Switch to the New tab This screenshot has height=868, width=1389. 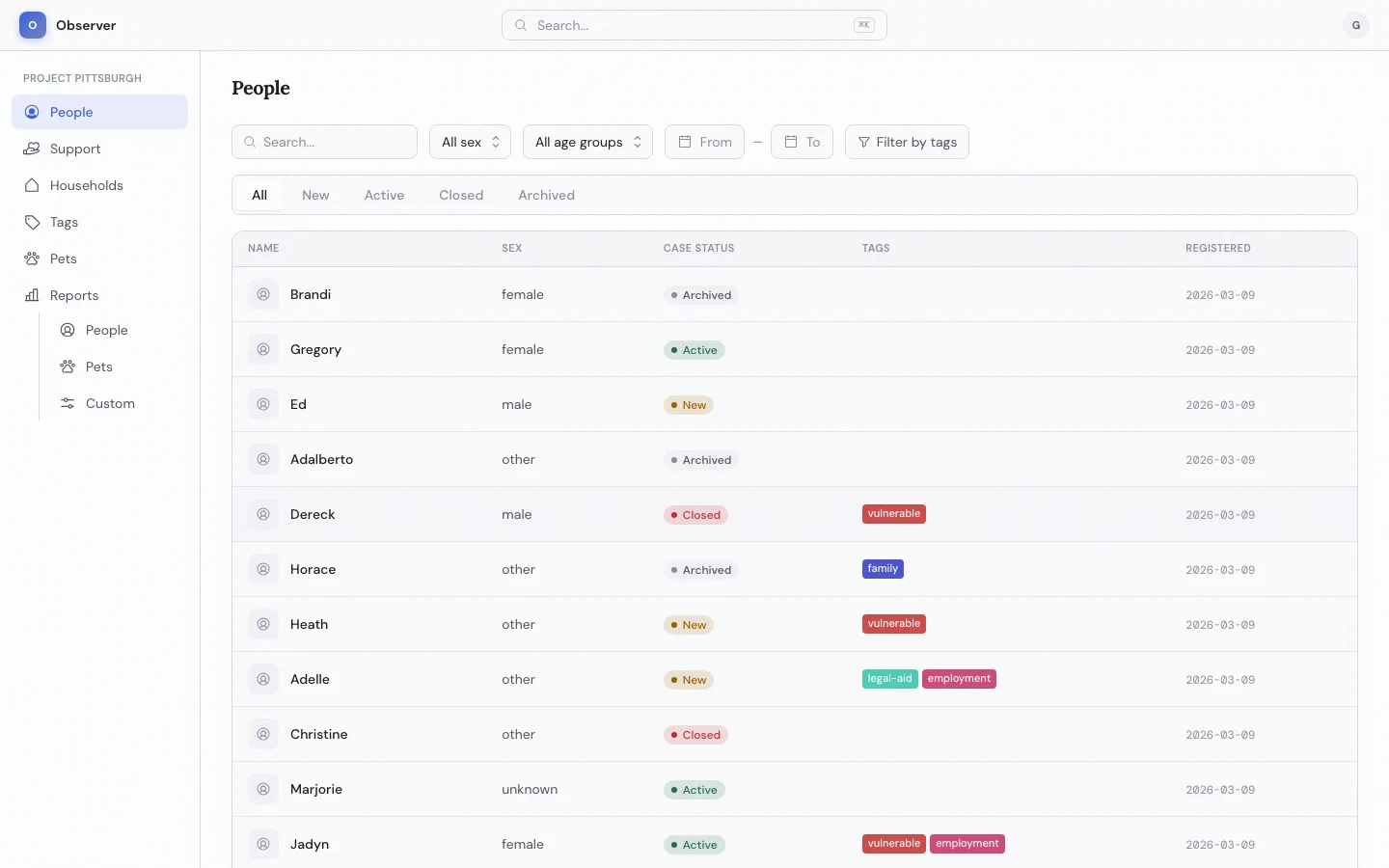point(315,195)
